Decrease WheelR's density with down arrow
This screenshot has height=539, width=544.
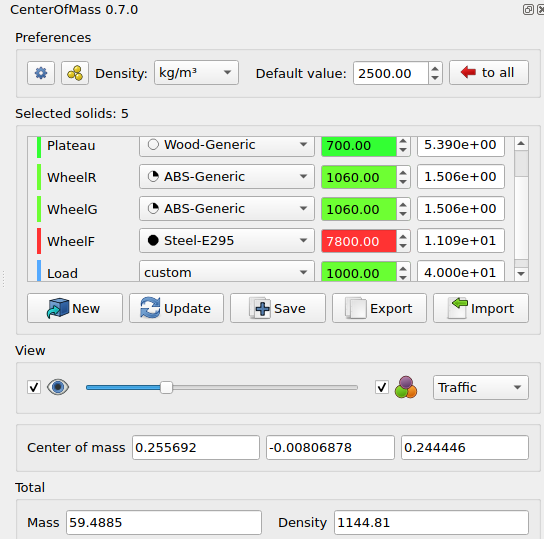click(x=403, y=182)
